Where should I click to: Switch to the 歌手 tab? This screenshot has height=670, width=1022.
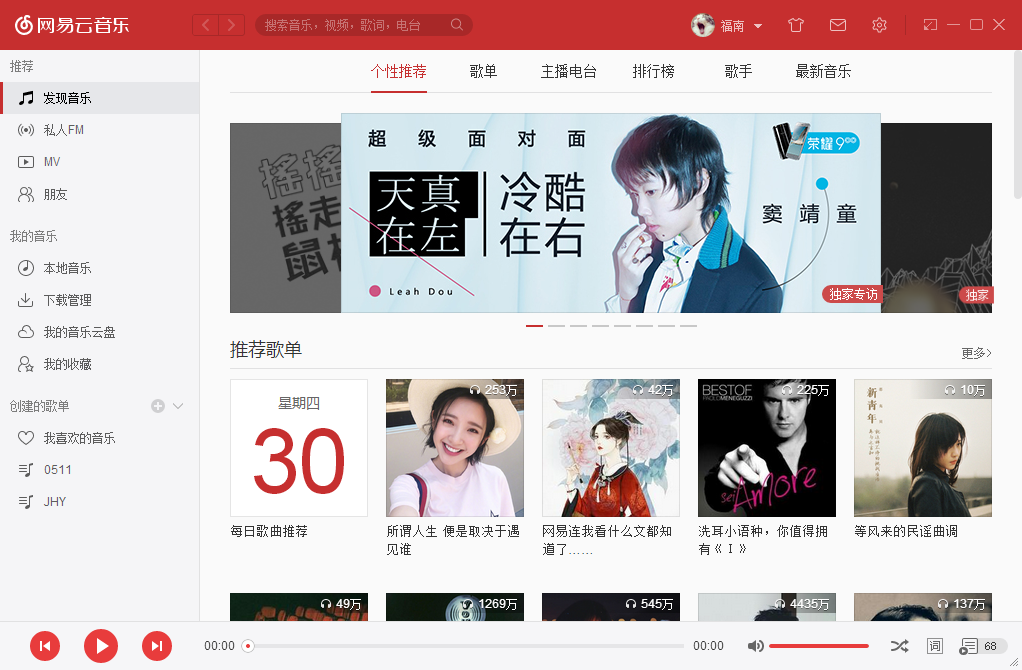point(738,71)
